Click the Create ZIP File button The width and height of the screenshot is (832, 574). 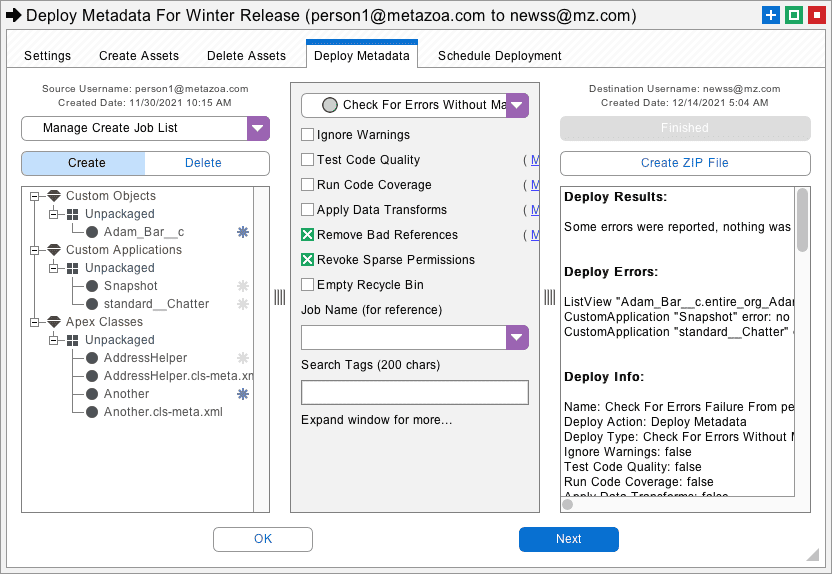[x=685, y=163]
